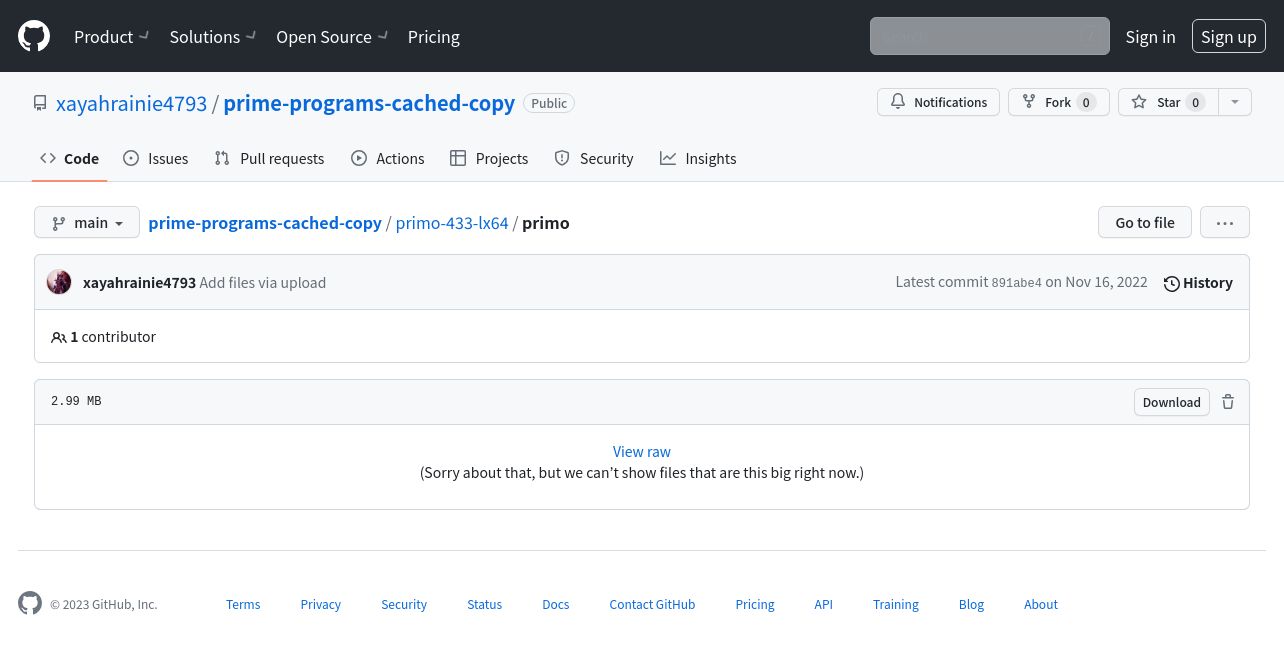Open Status footer link

coord(484,604)
